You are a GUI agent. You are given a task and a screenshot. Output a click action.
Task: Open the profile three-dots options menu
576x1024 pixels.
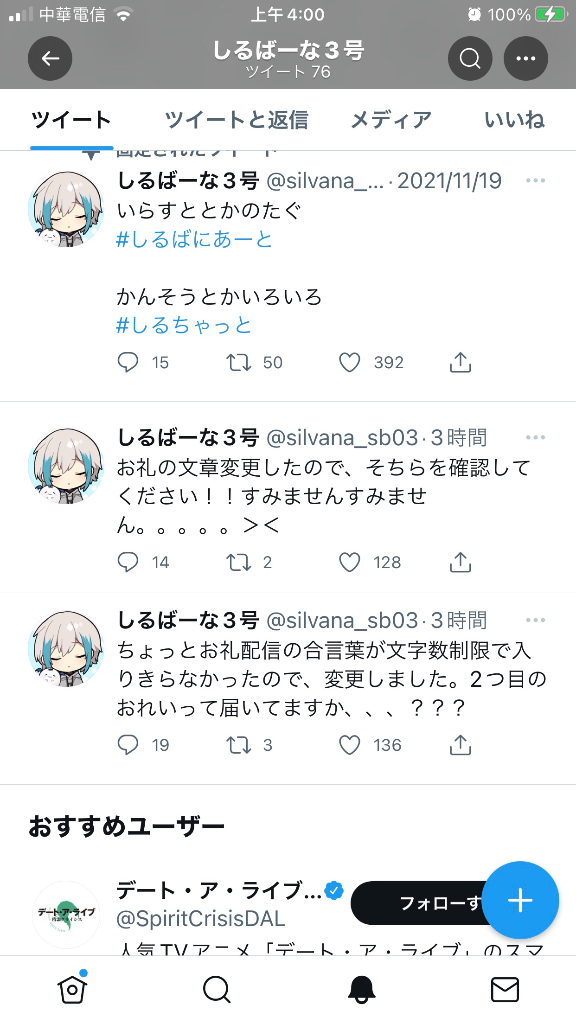tap(526, 59)
